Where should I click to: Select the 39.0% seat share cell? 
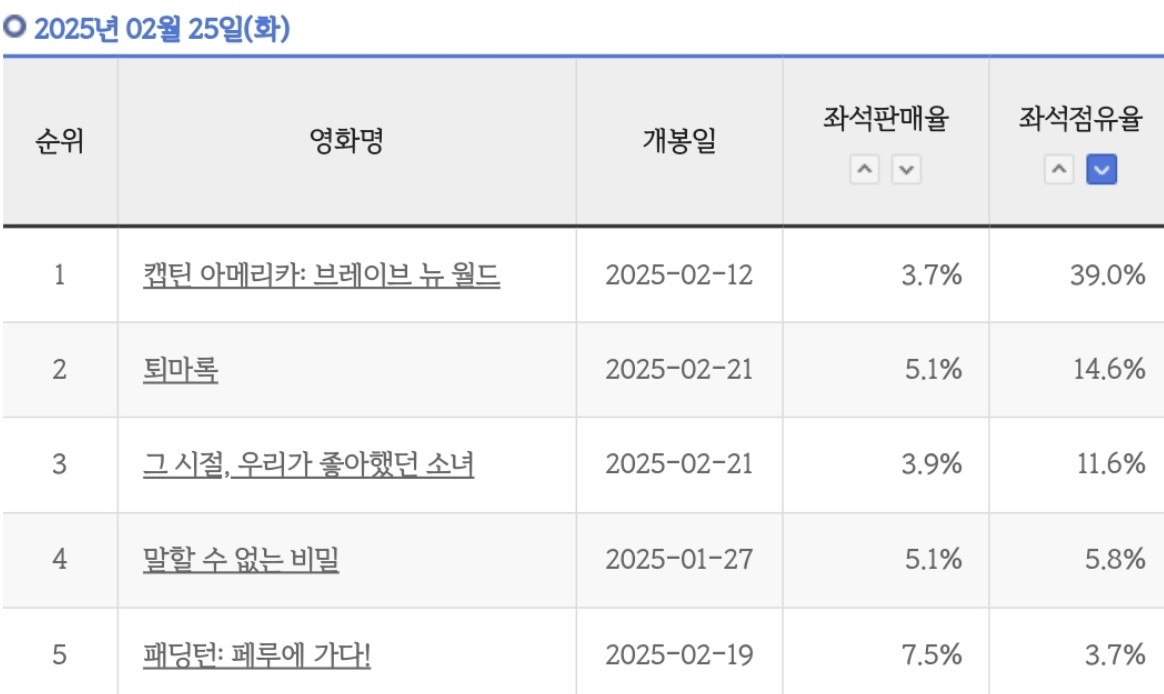pyautogui.click(x=1106, y=275)
